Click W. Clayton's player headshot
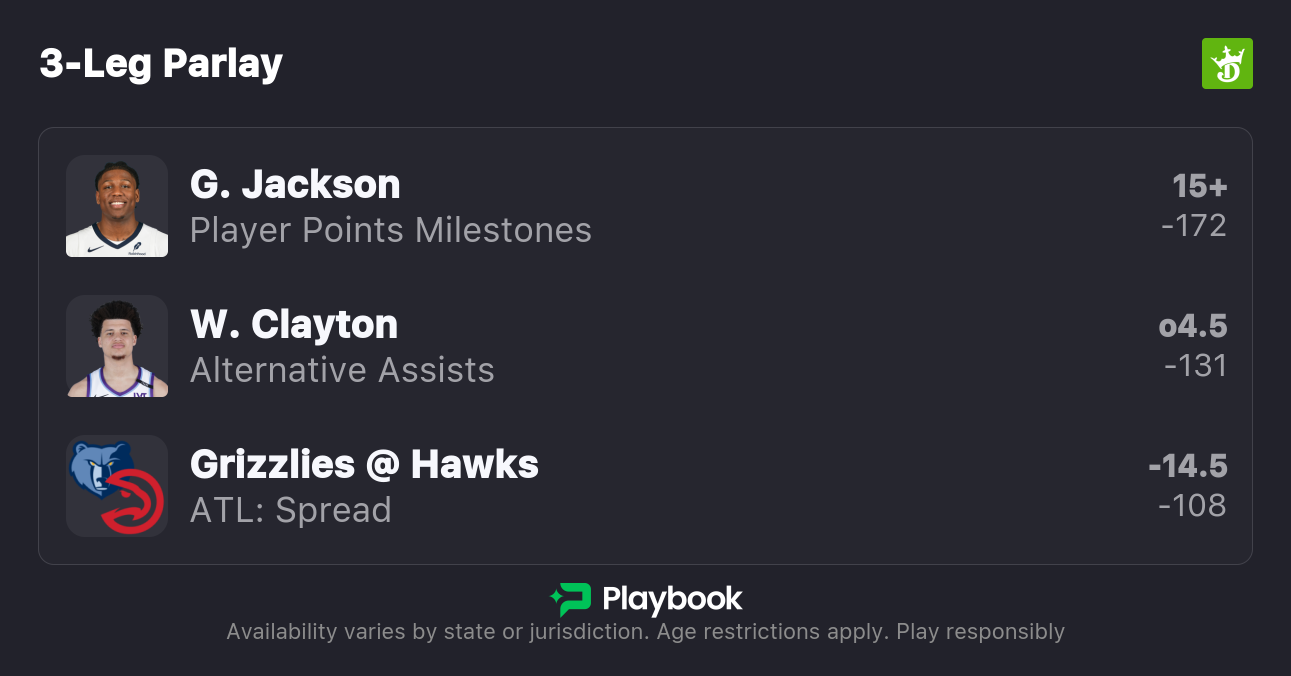This screenshot has width=1291, height=676. coord(117,346)
